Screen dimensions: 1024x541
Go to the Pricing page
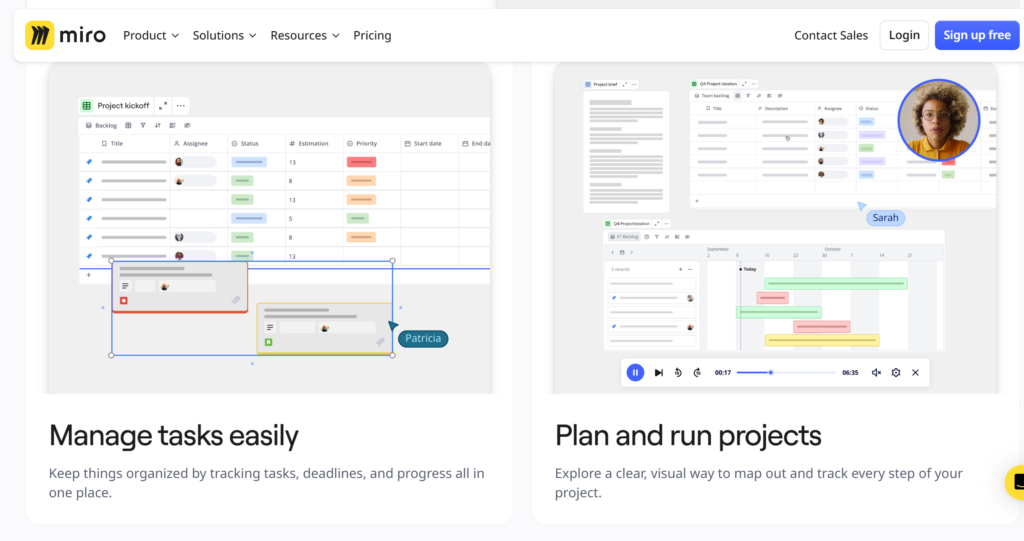pos(372,35)
